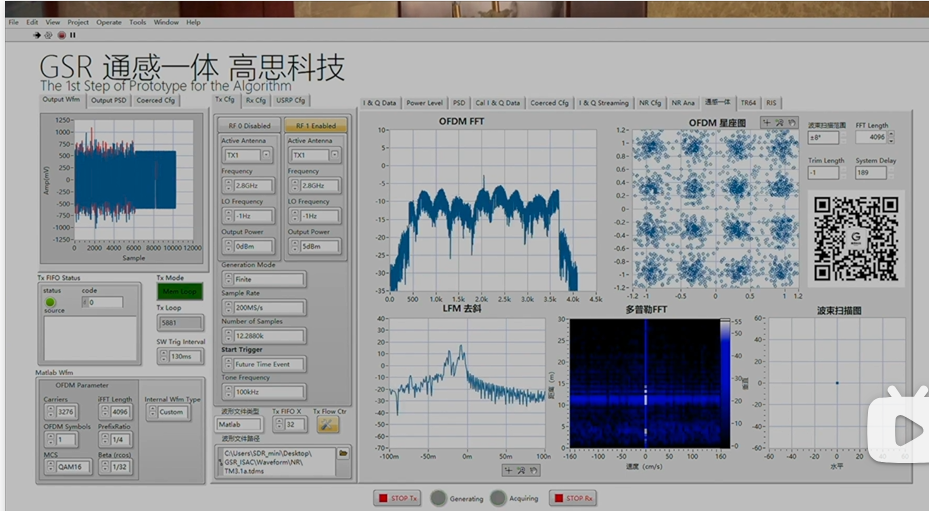Screen dimensions: 929x511
Task: Open the PrefixRatio 1/4 selector
Action: pyautogui.click(x=116, y=439)
